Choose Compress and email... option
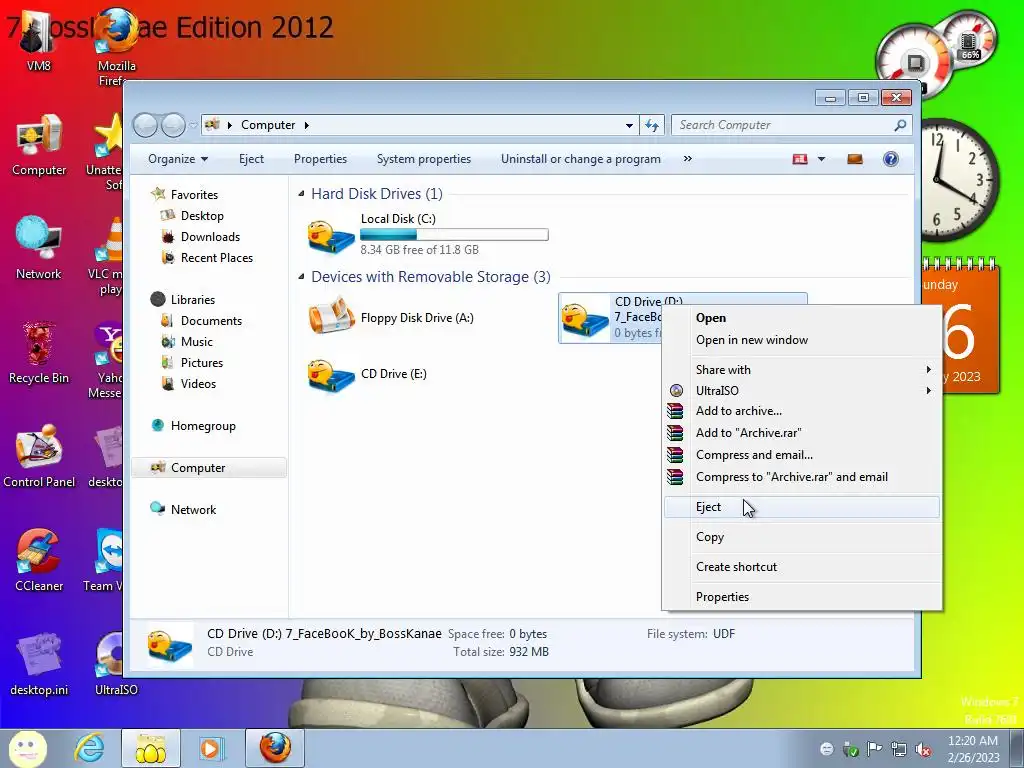This screenshot has height=768, width=1024. click(x=802, y=455)
